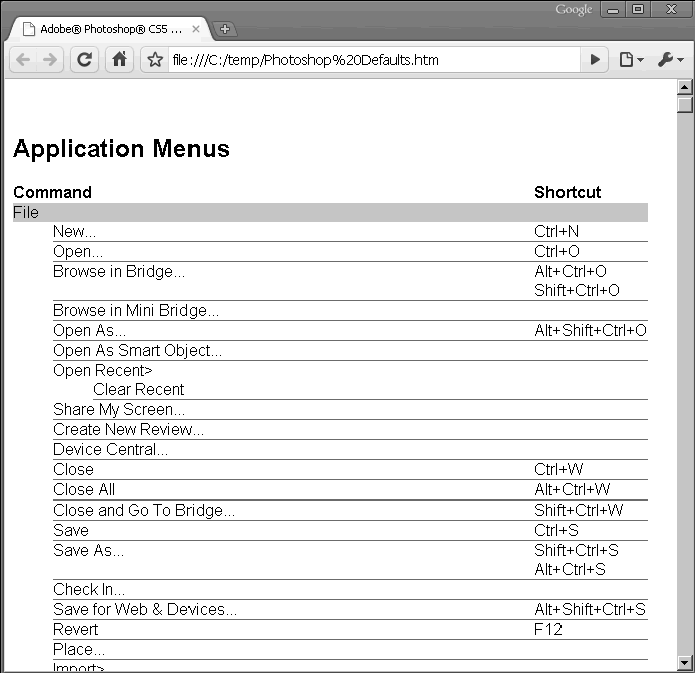Click the 'Device Central...' command
Image resolution: width=695 pixels, height=673 pixels.
coord(110,450)
